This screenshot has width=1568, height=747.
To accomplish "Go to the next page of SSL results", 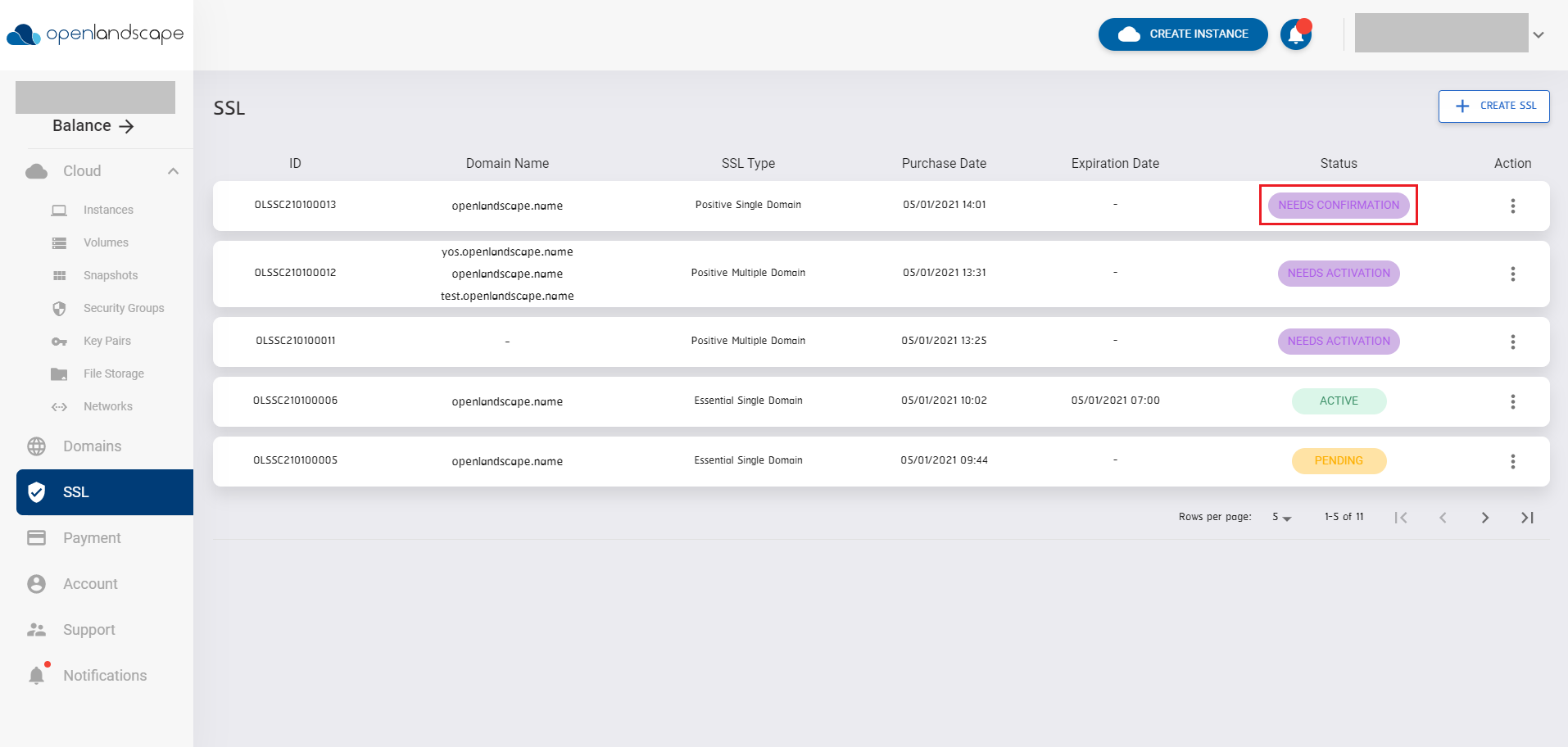I will [x=1484, y=517].
